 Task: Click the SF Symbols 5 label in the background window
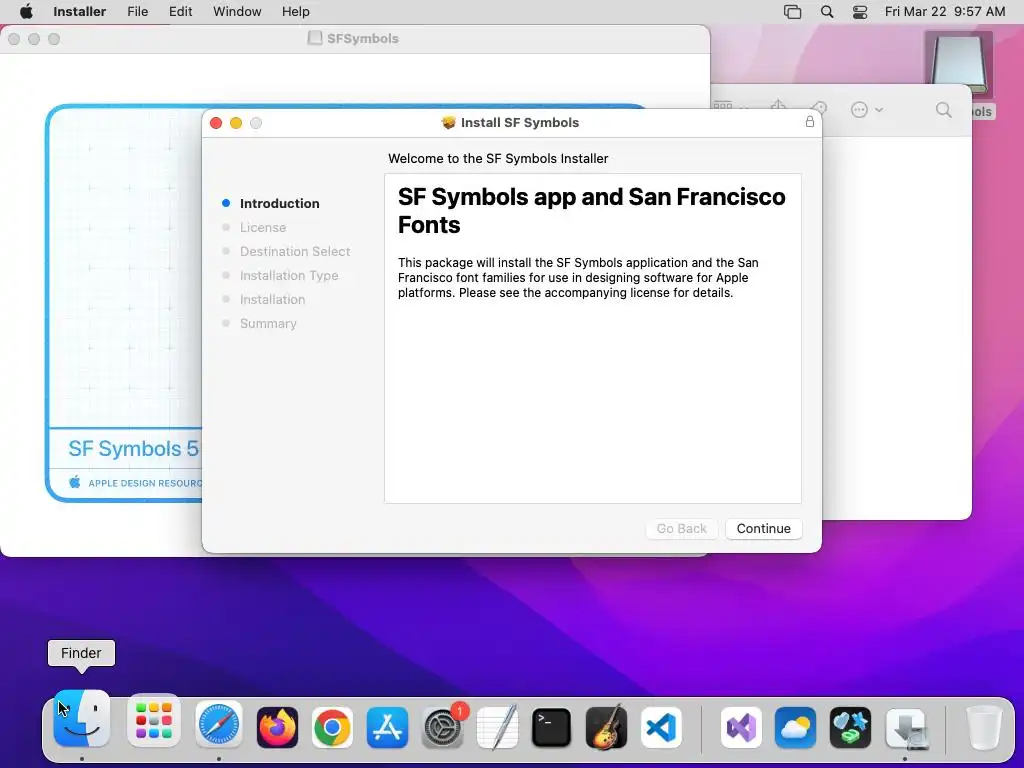point(133,448)
